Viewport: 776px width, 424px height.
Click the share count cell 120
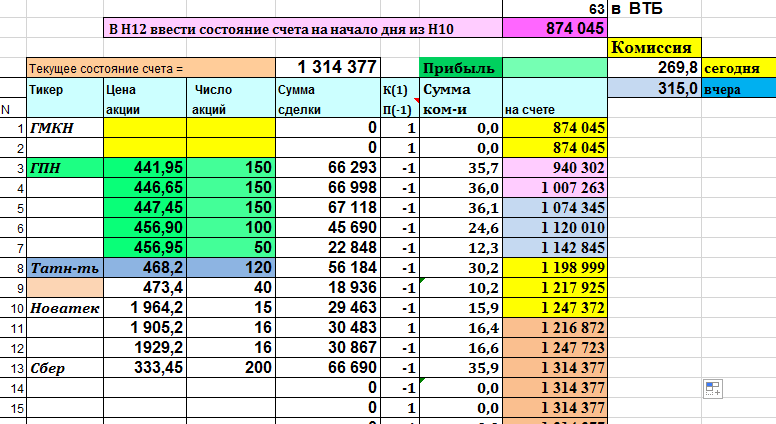[231, 268]
